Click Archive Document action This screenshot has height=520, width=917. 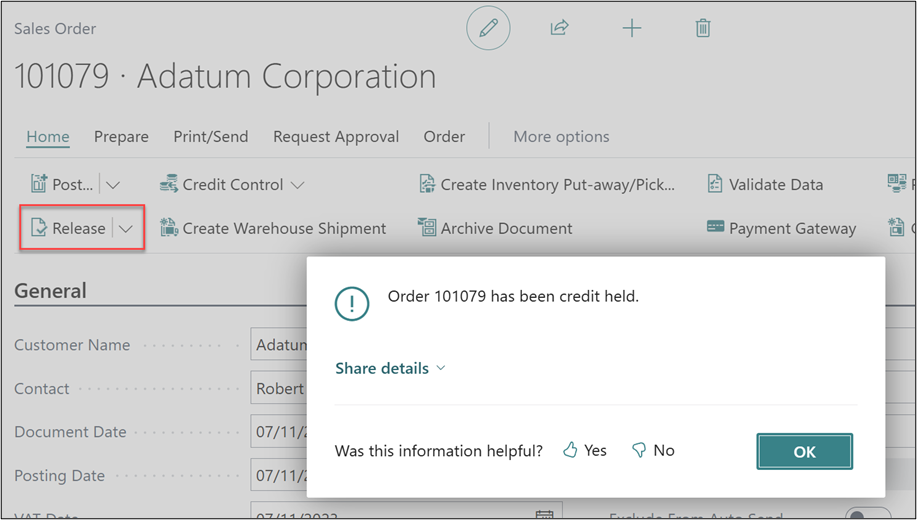tap(495, 228)
